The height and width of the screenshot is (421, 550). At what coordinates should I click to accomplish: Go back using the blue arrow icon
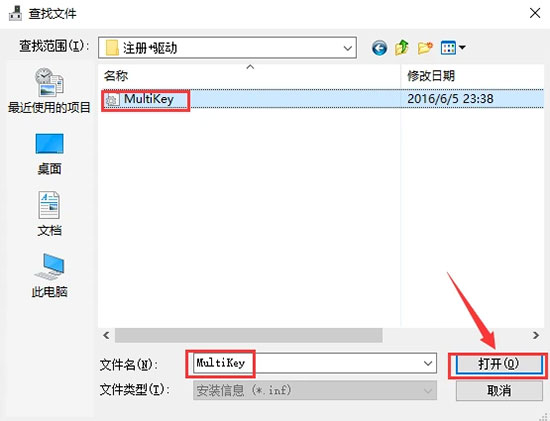pos(379,48)
